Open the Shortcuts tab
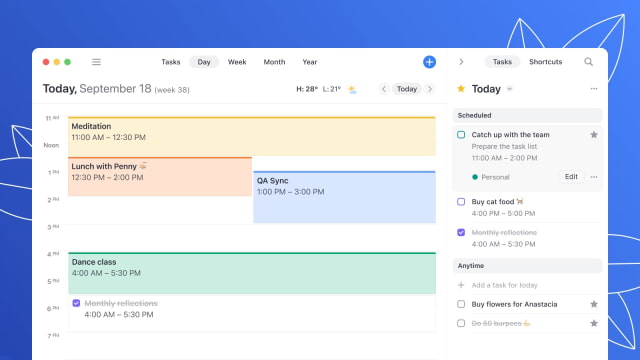The width and height of the screenshot is (640, 360). click(x=546, y=62)
